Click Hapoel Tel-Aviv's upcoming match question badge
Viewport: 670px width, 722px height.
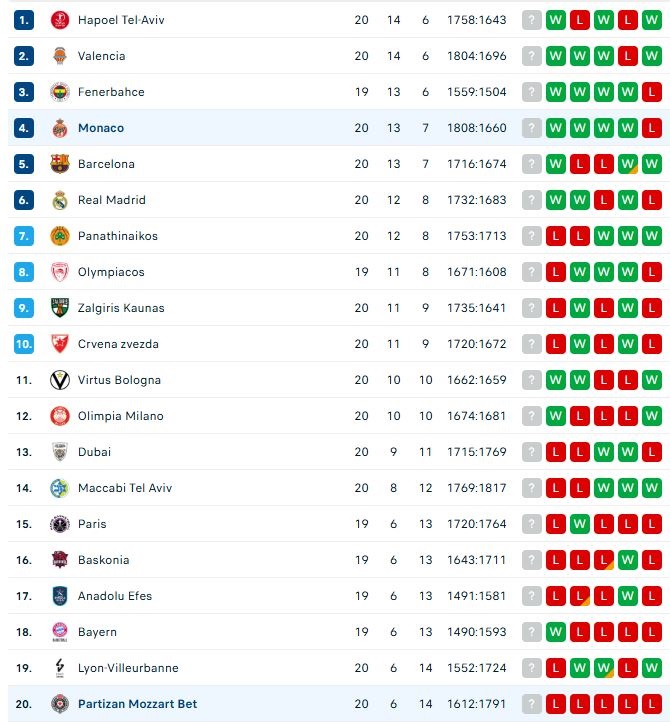coord(531,20)
